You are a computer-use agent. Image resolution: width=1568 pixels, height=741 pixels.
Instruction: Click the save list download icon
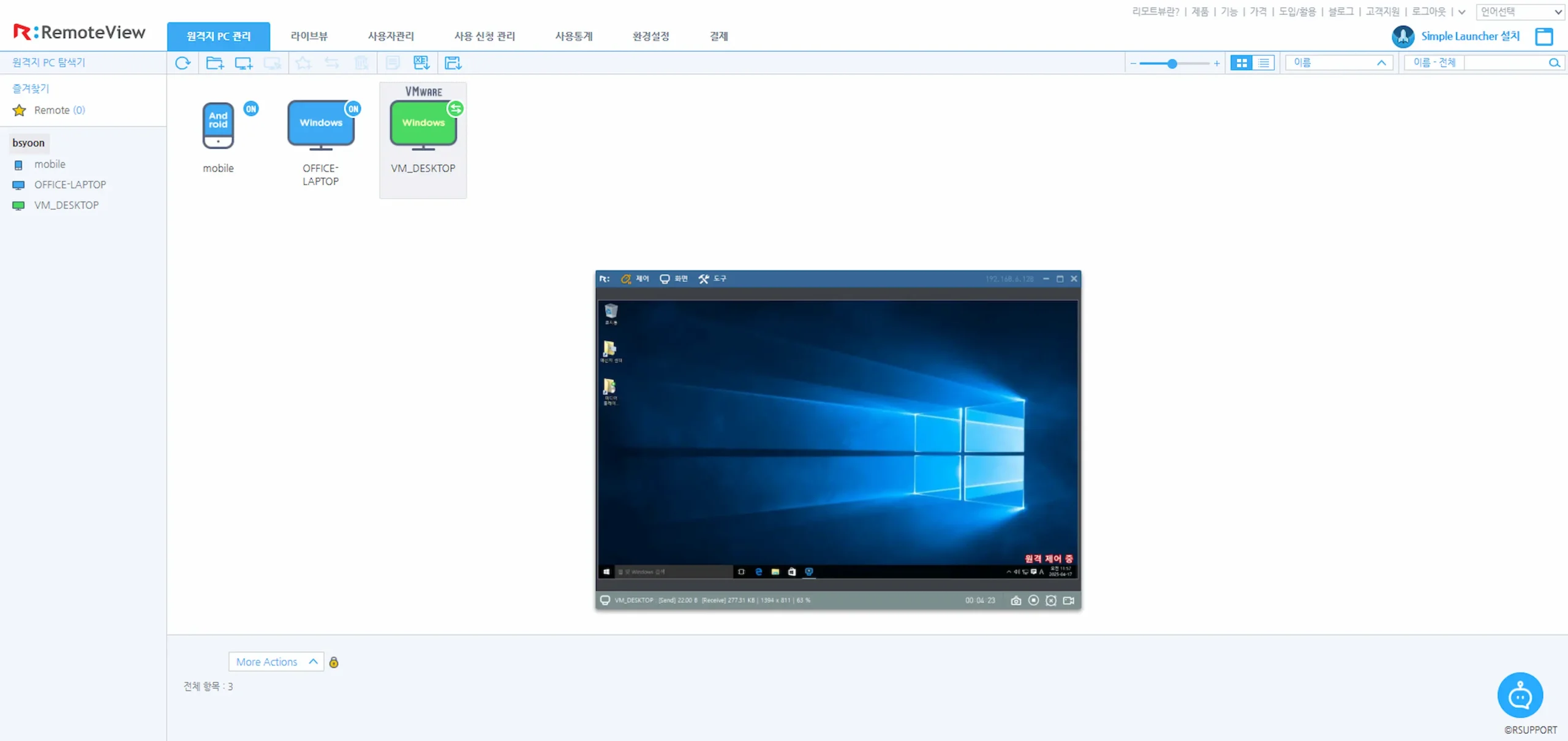pos(453,62)
